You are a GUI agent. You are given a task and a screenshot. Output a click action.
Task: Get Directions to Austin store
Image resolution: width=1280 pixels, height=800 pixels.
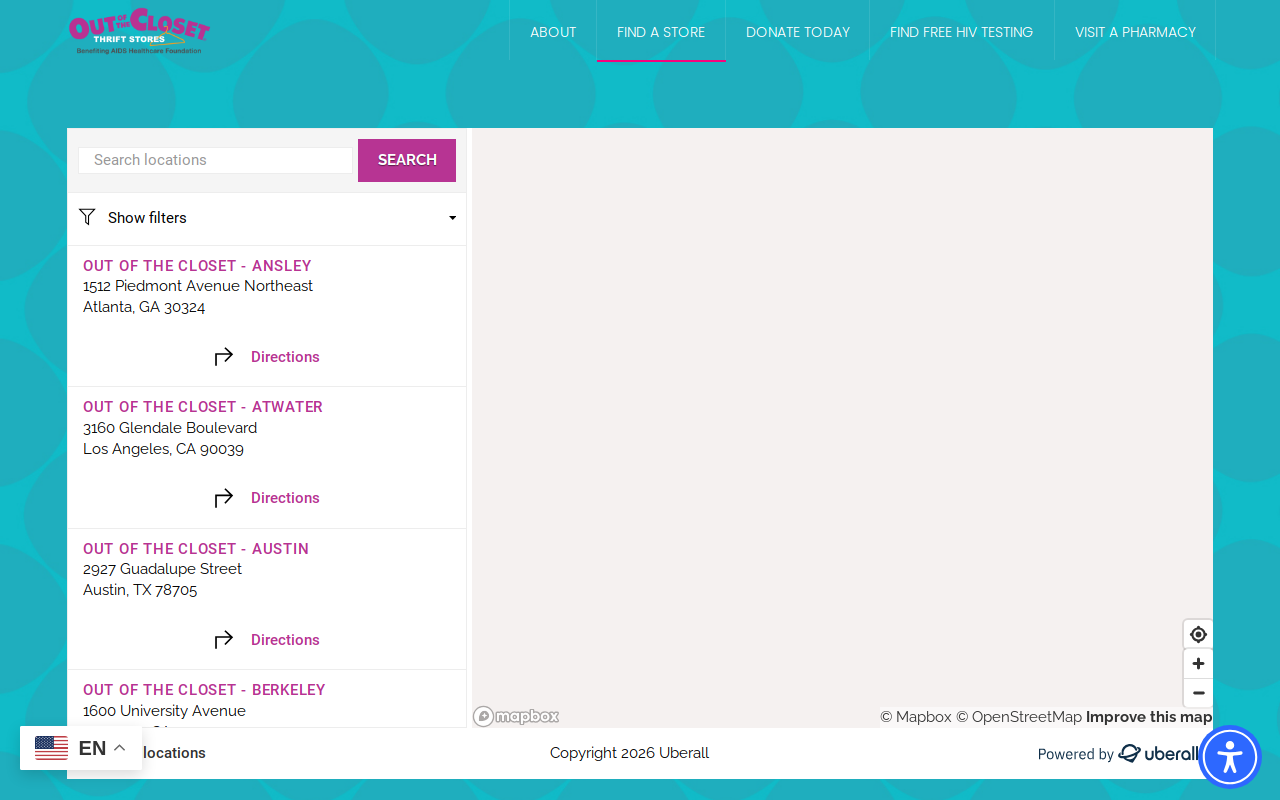(x=285, y=640)
